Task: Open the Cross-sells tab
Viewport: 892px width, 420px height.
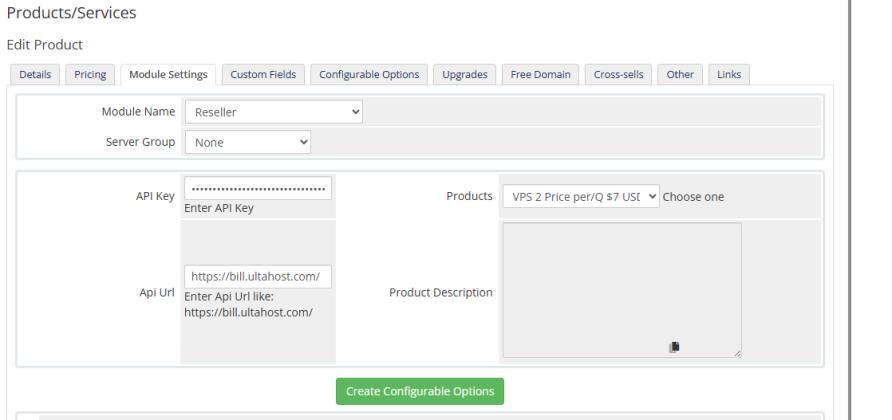Action: coord(618,75)
